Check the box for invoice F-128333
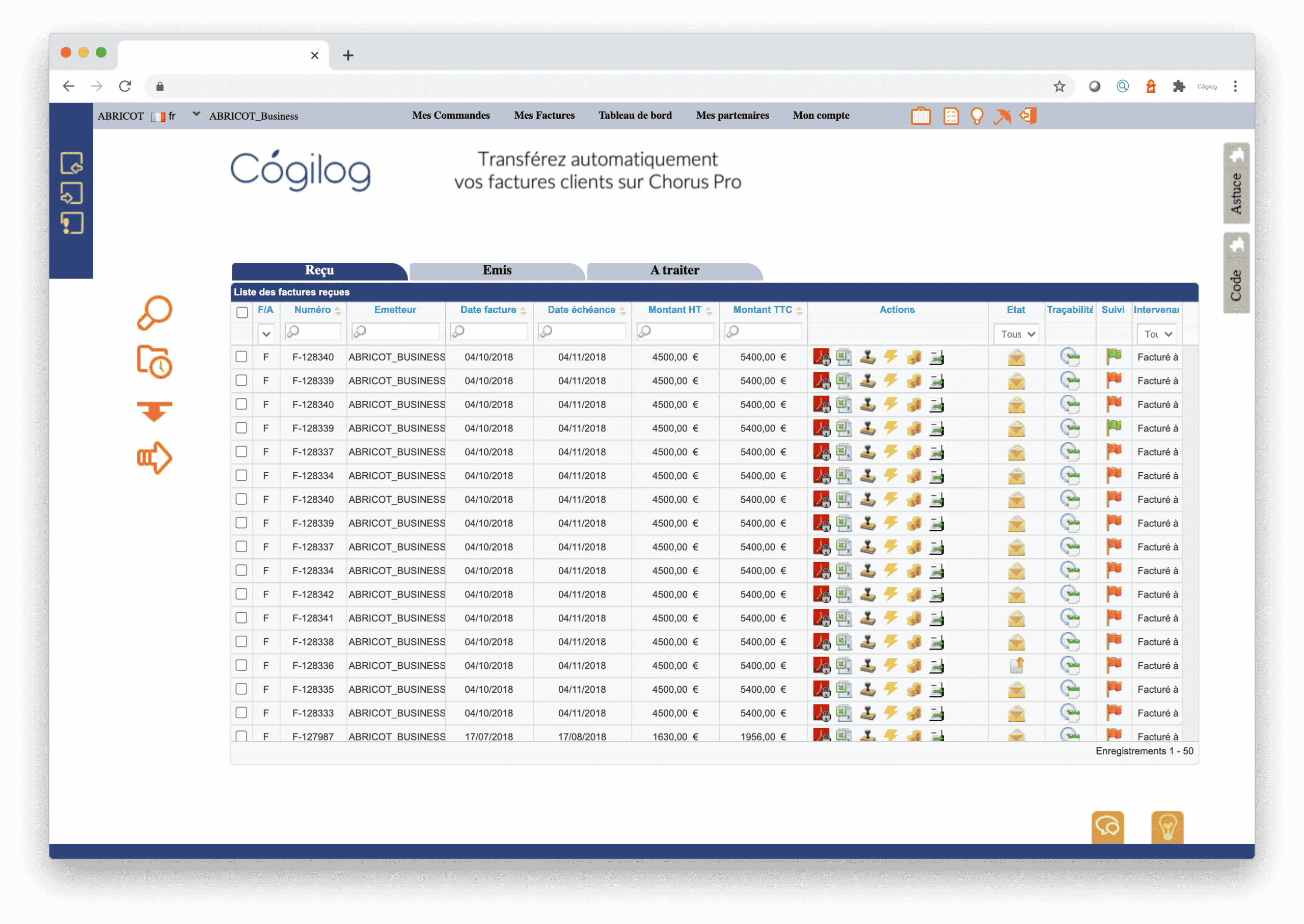This screenshot has width=1304, height=924. pos(241,713)
